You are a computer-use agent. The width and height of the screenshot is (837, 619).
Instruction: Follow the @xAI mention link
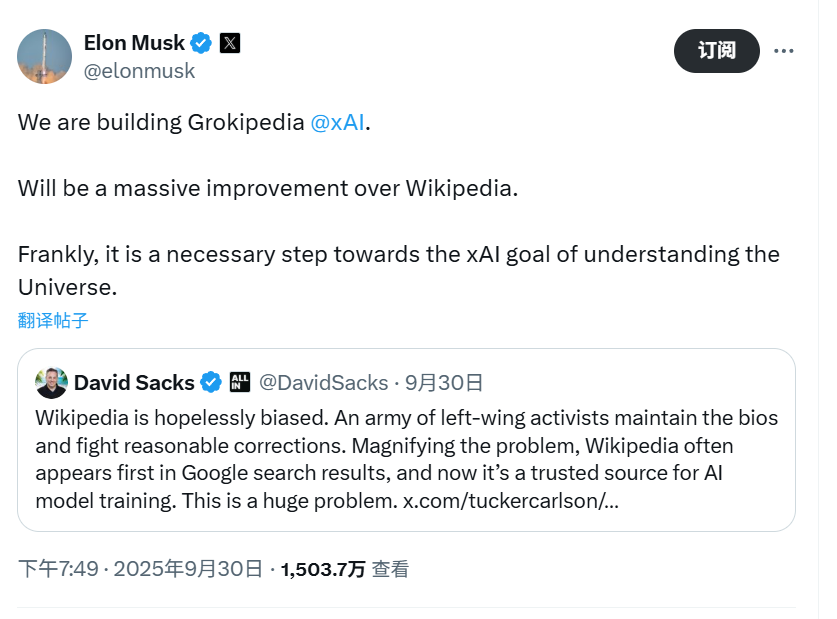(x=337, y=123)
